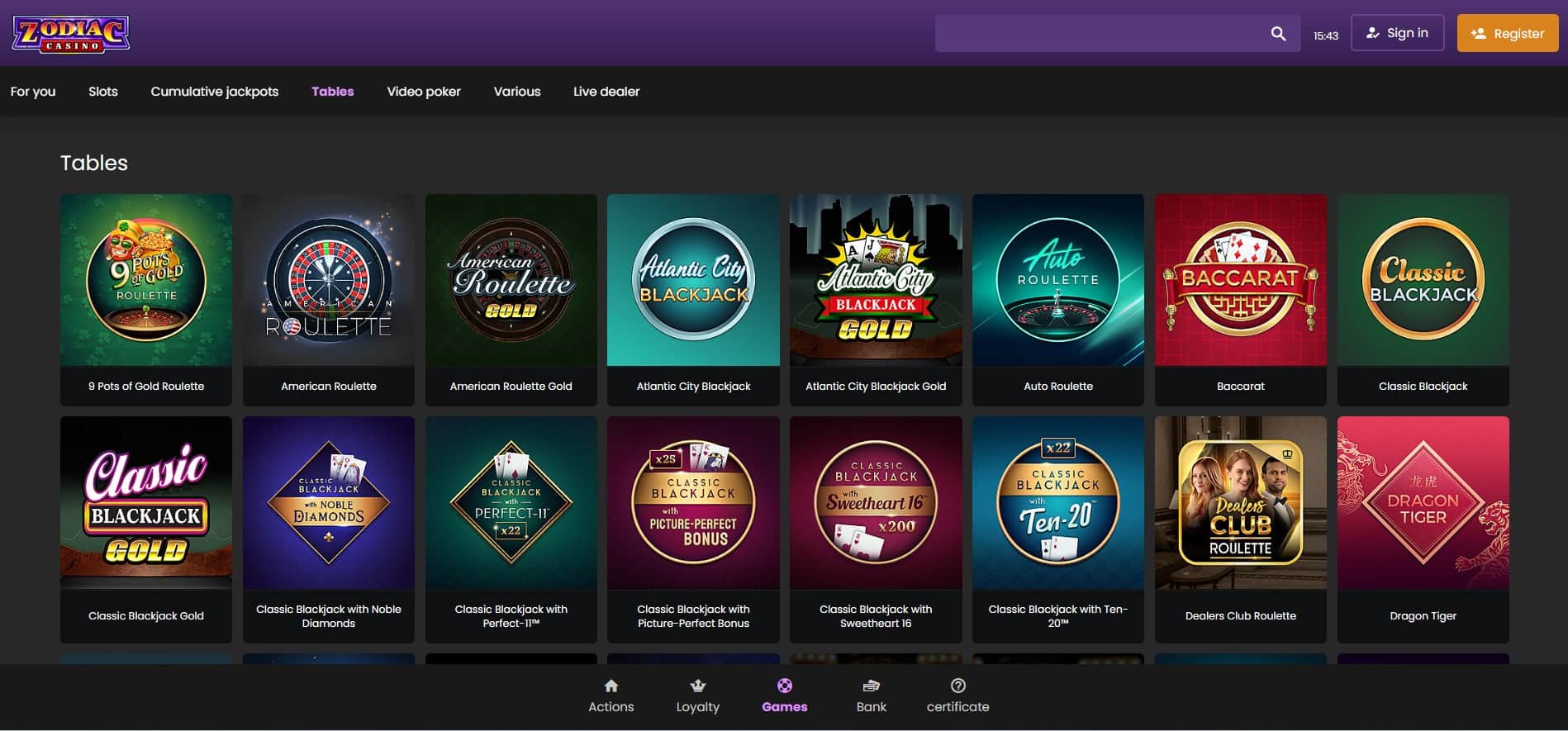The width and height of the screenshot is (1568, 731).
Task: Open Atlantic City Blackjack Gold thumbnail
Action: pyautogui.click(x=876, y=280)
